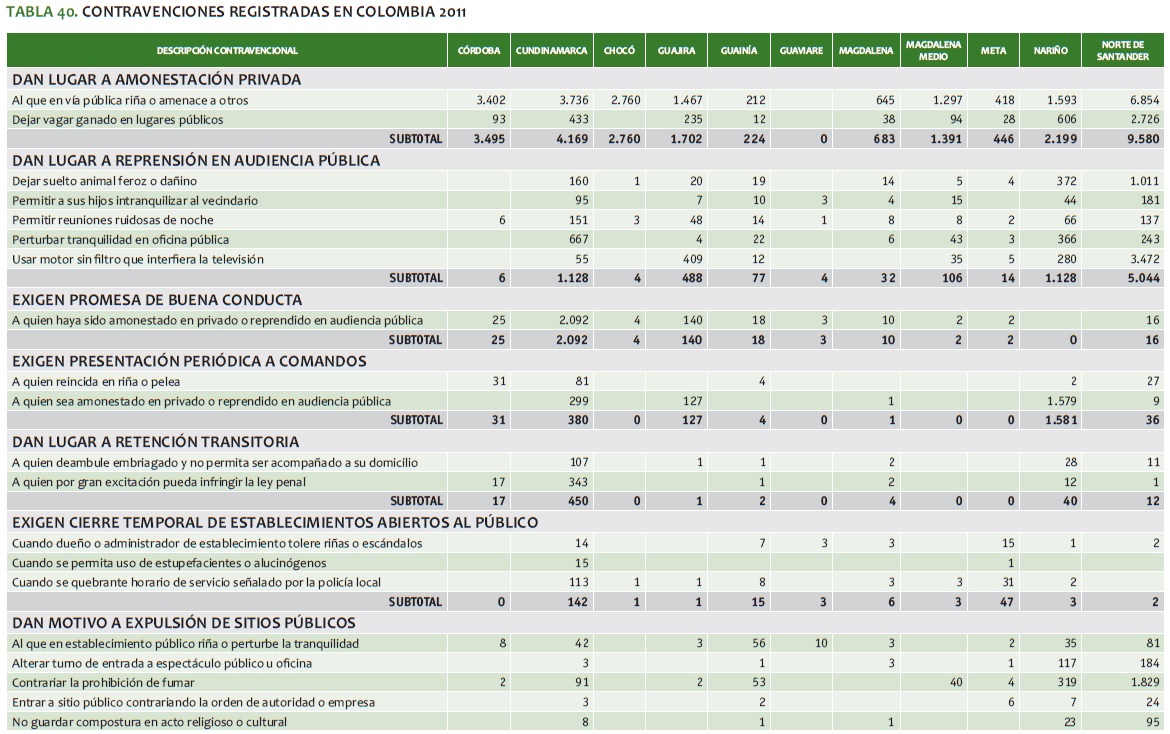1170x734 pixels.
Task: Click the Chocó column header
Action: [x=619, y=50]
